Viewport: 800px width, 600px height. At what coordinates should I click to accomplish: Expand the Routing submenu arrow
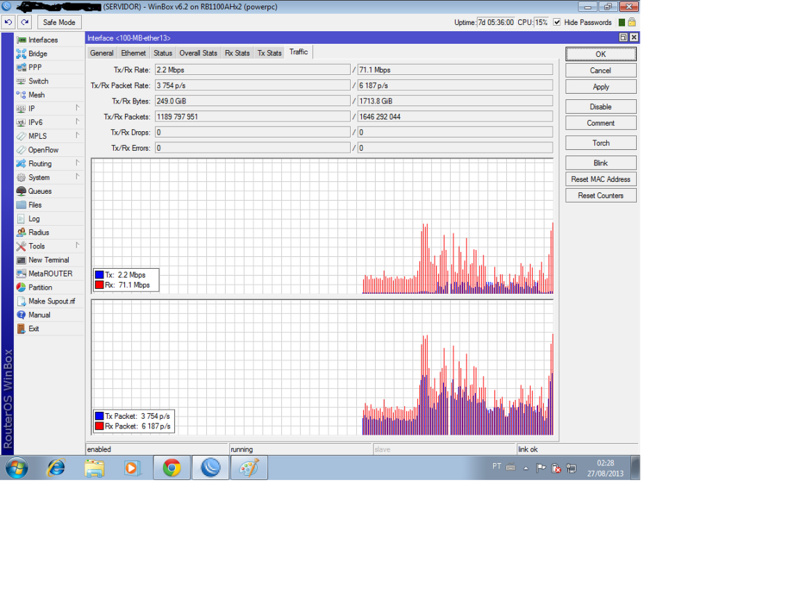point(78,163)
